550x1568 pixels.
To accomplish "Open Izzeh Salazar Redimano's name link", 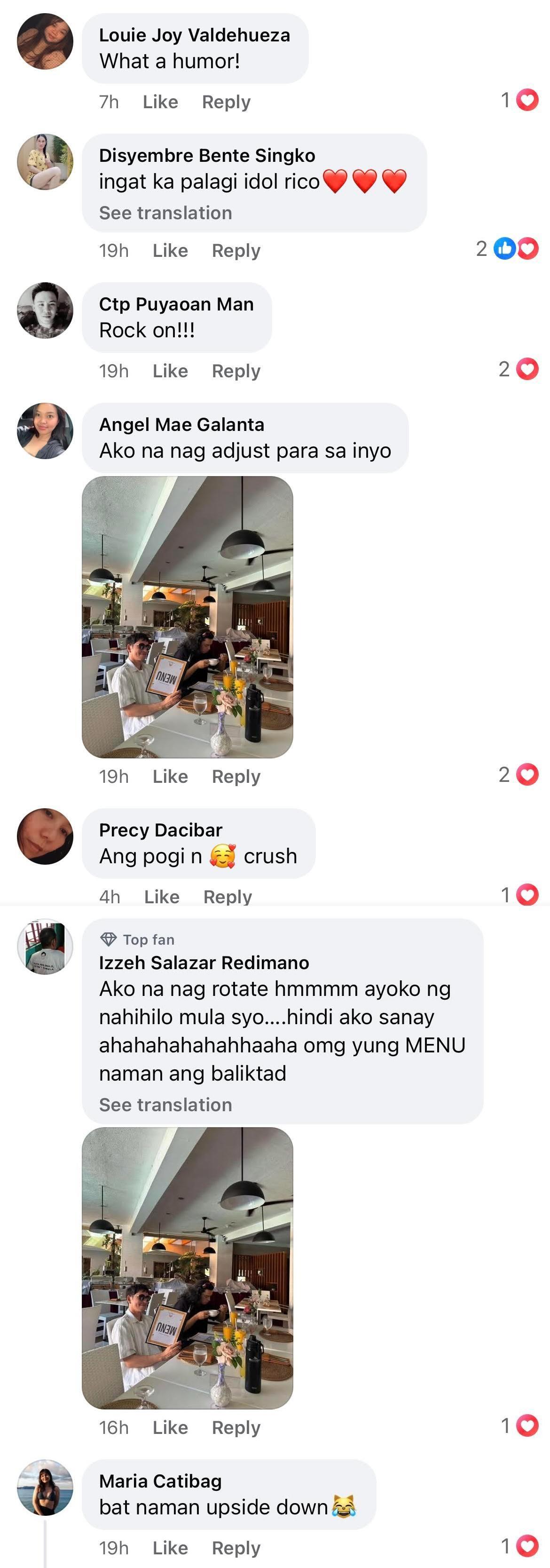I will [204, 963].
